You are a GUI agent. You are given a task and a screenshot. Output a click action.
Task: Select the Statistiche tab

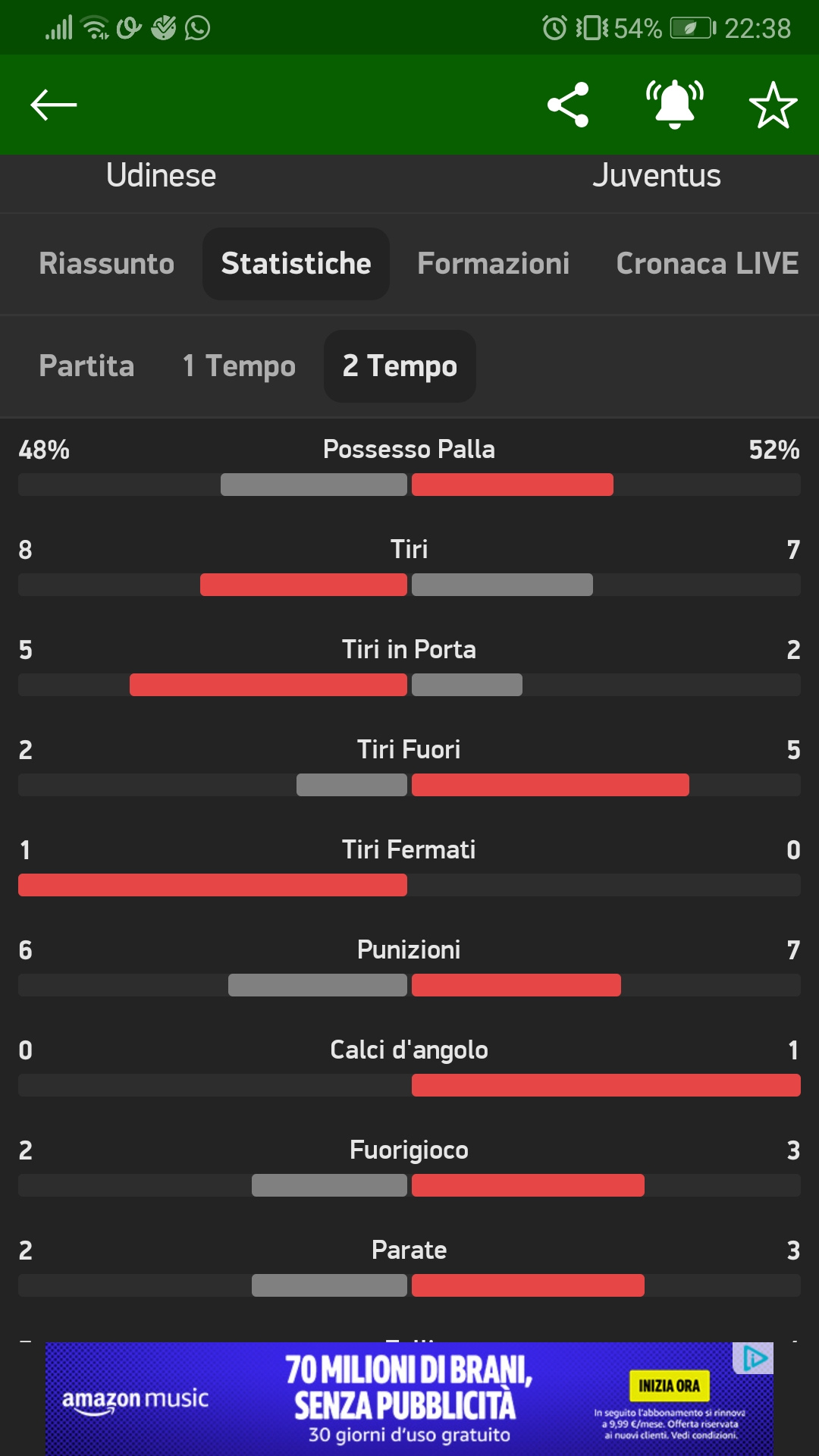296,264
